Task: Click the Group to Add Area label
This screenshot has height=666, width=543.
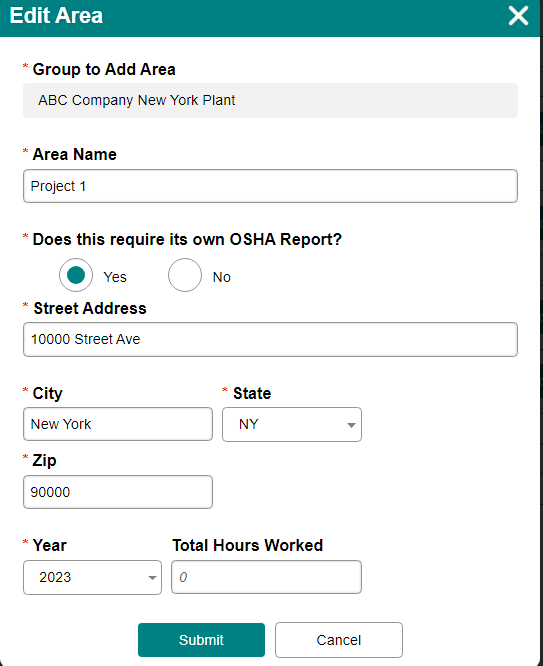Action: (104, 69)
